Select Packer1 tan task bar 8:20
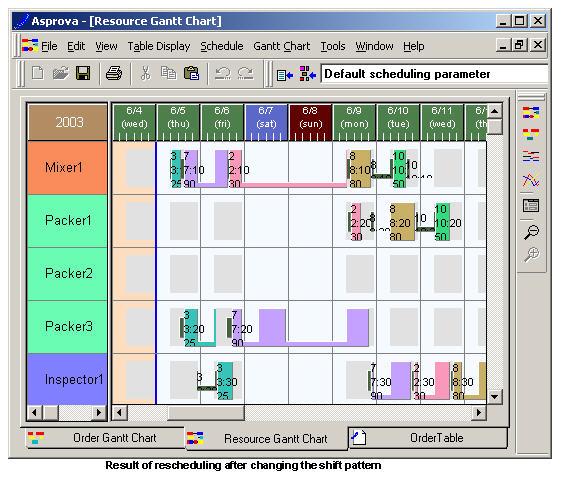The height and width of the screenshot is (477, 561). [402, 222]
